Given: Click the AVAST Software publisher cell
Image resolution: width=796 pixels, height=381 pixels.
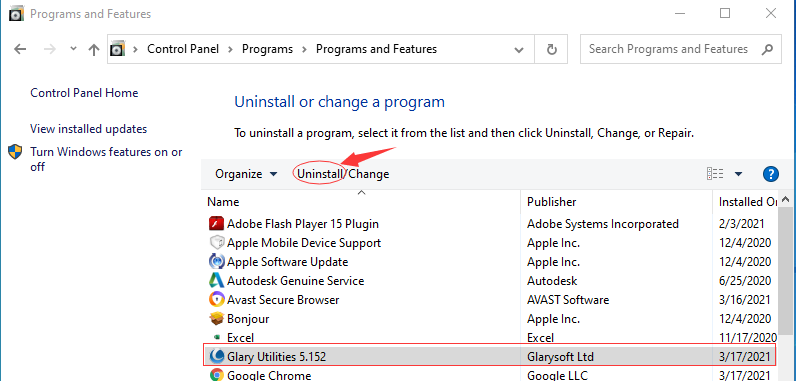Looking at the screenshot, I should [x=568, y=300].
